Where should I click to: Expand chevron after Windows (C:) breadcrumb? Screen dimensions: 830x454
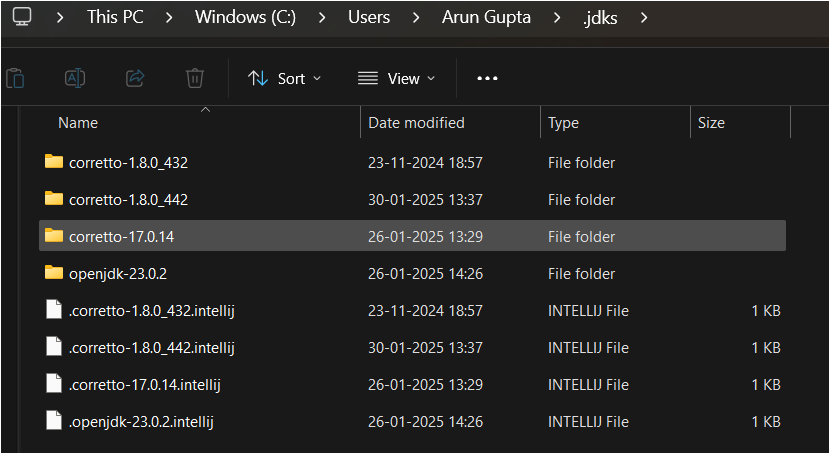(x=322, y=17)
